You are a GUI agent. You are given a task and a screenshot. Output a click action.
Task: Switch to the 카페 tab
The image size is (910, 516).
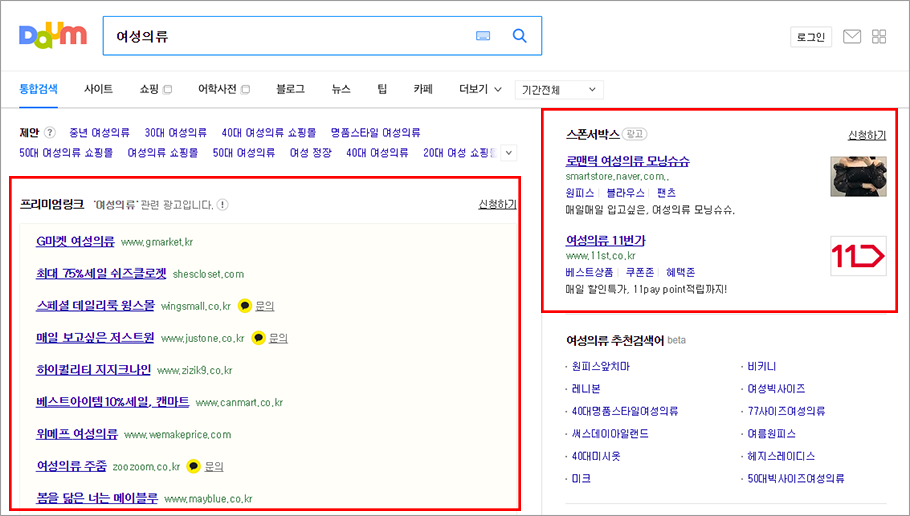(x=423, y=89)
